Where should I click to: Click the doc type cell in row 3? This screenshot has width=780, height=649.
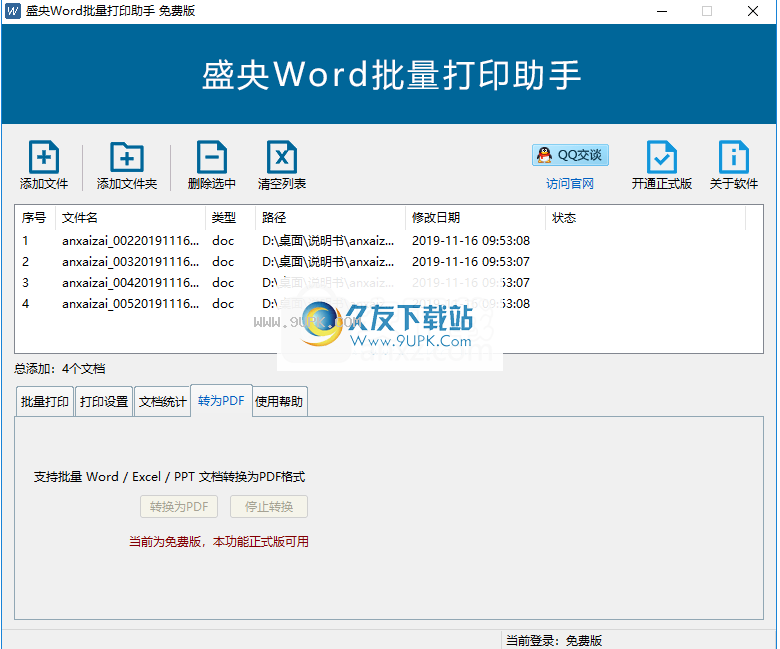tap(223, 282)
